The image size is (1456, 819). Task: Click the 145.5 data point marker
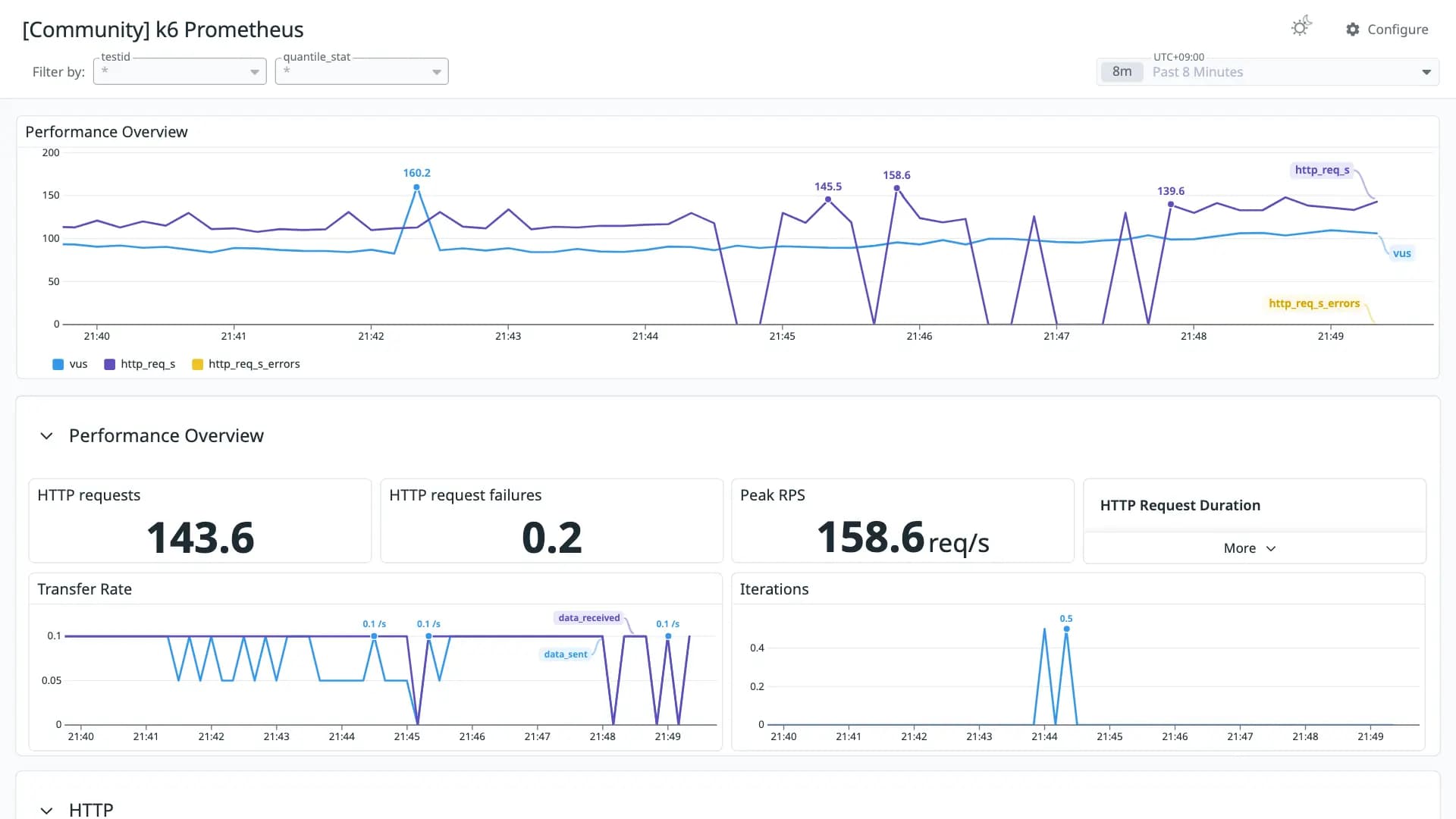[828, 199]
